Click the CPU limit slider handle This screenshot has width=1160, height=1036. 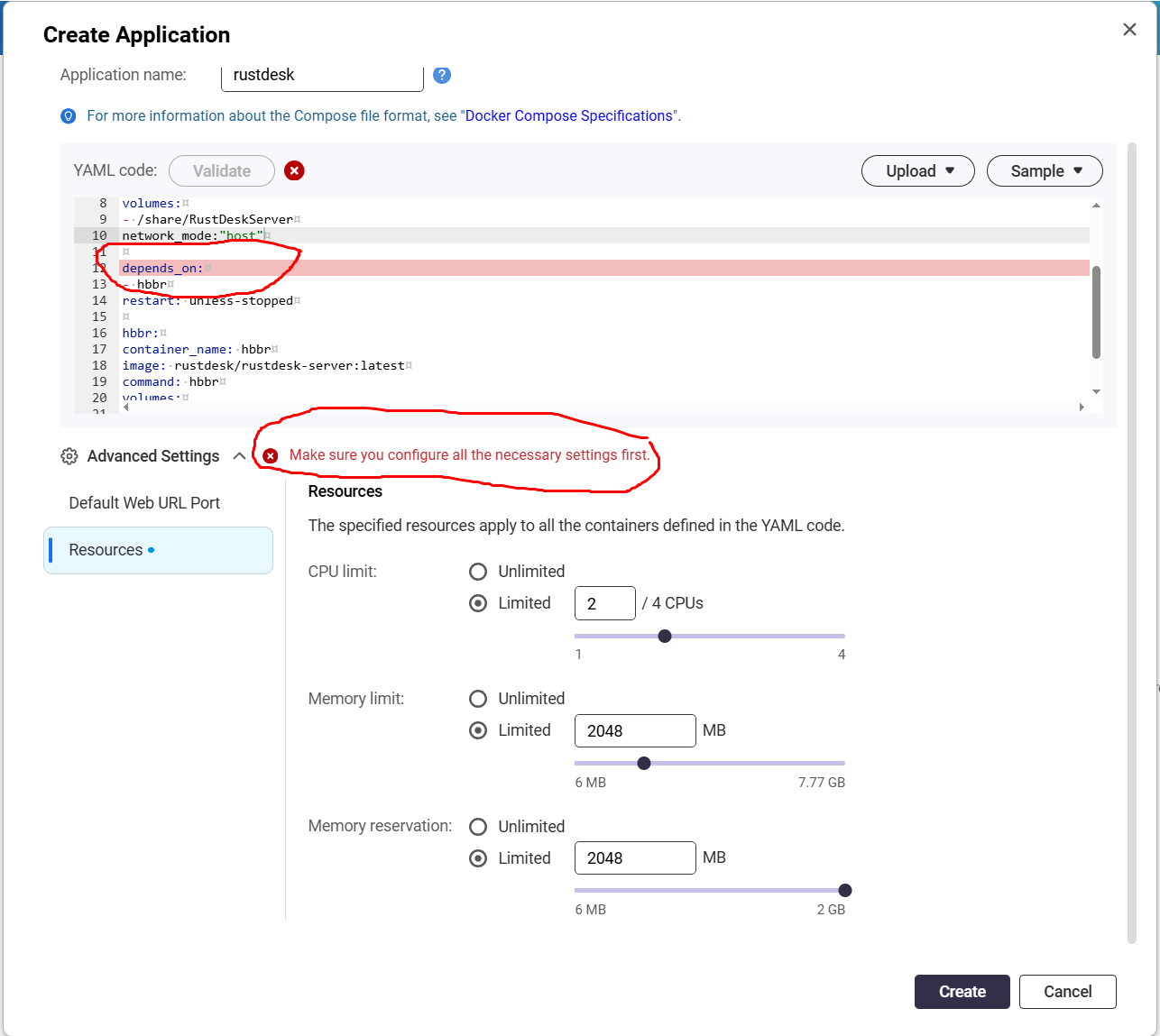click(665, 636)
